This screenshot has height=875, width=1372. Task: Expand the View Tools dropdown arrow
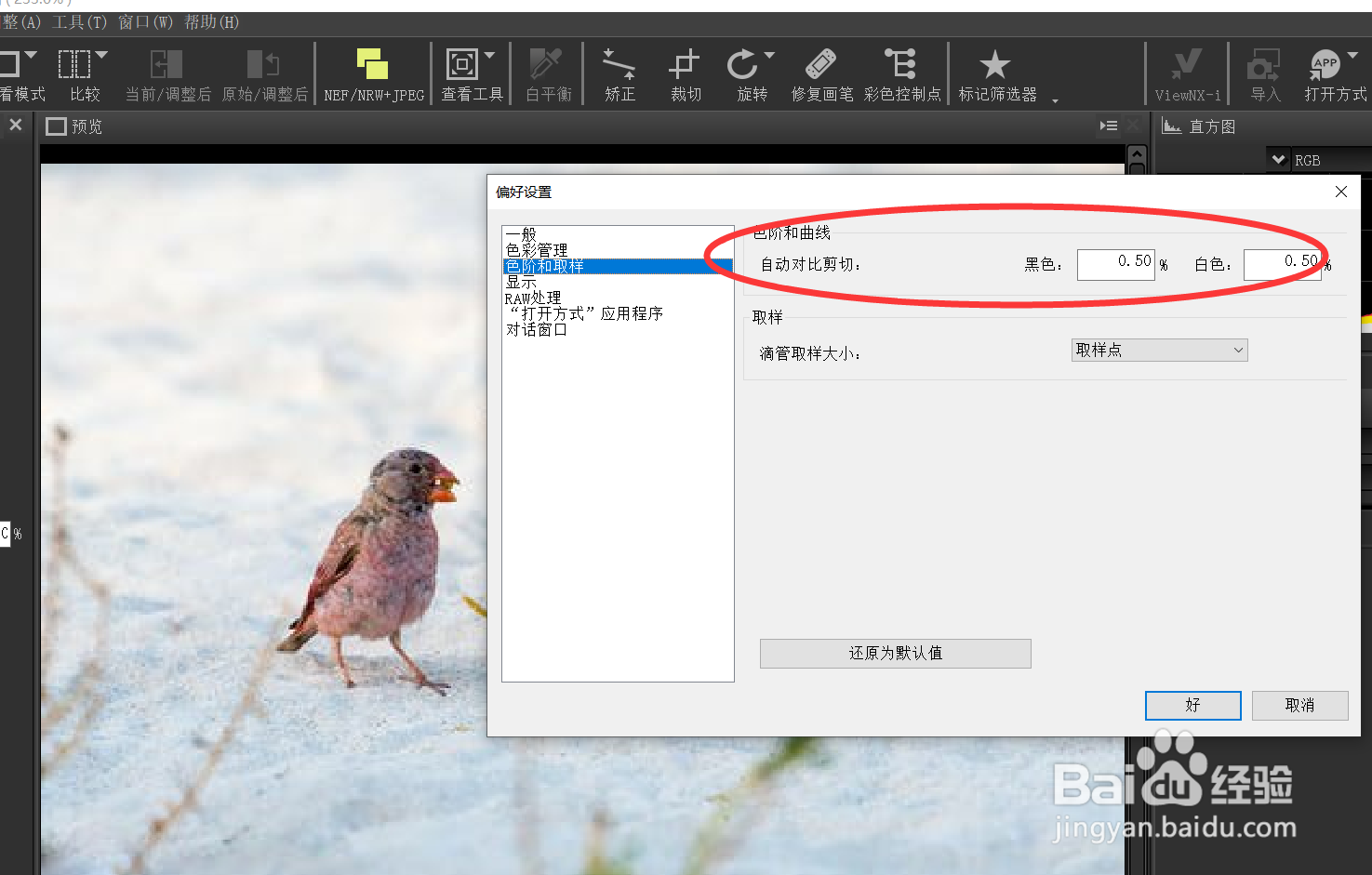489,55
